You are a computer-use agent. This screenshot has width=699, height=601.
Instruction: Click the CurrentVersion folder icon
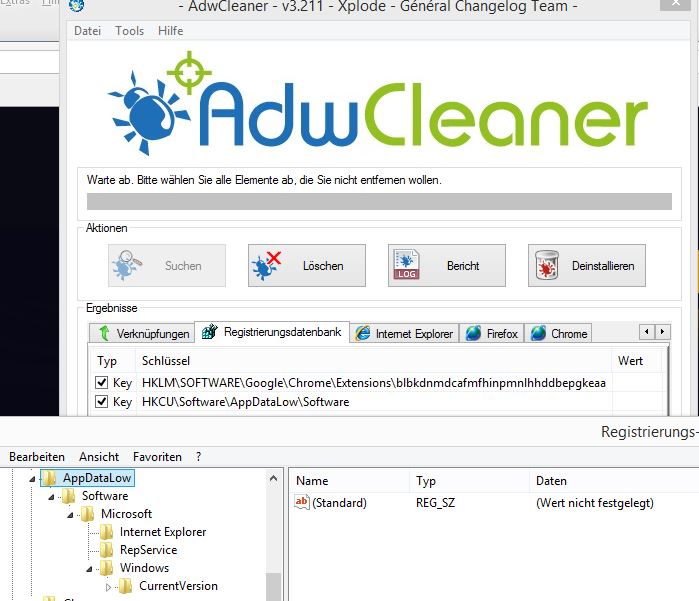[x=126, y=586]
